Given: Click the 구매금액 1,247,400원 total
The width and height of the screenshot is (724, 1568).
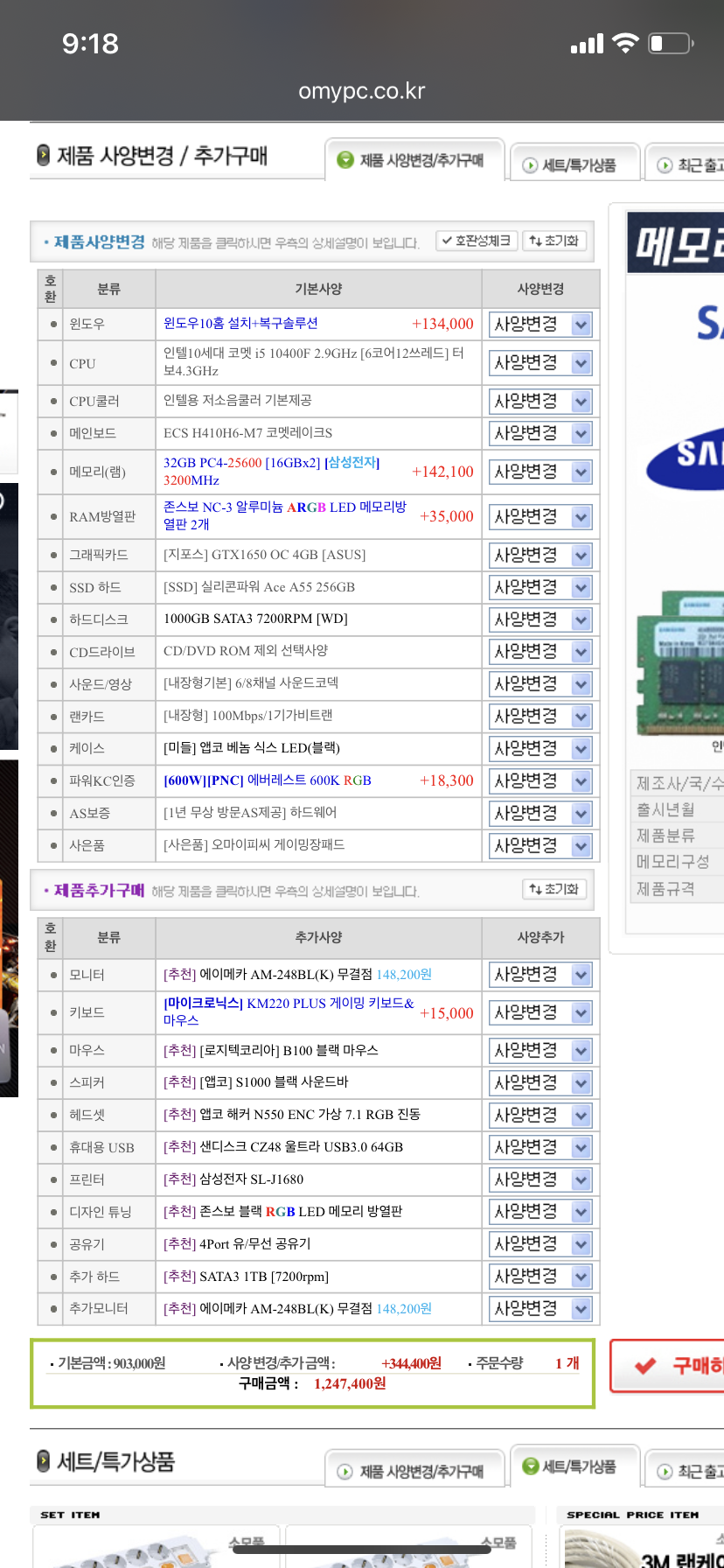Looking at the screenshot, I should tap(313, 1383).
